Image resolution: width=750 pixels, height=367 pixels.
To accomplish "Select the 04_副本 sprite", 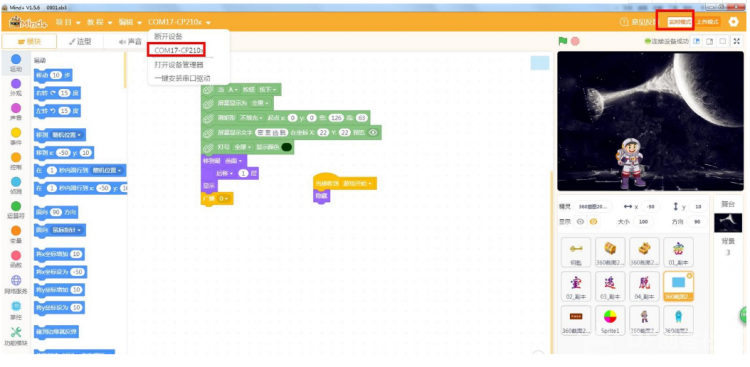I will [x=644, y=286].
